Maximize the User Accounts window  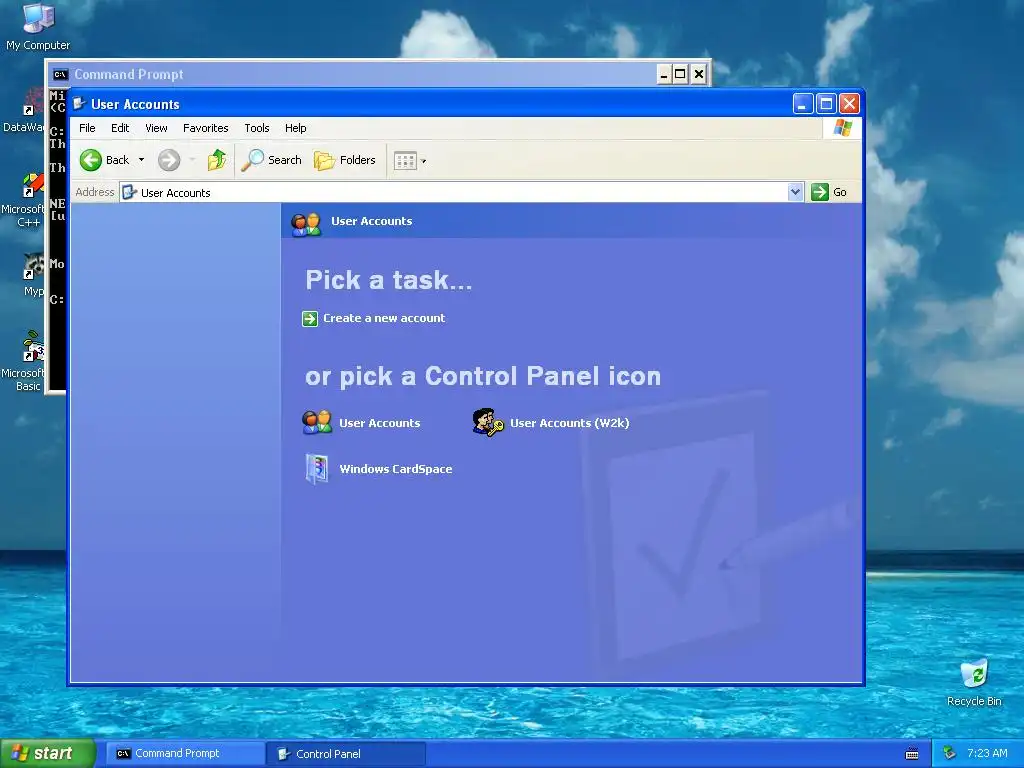click(x=826, y=104)
